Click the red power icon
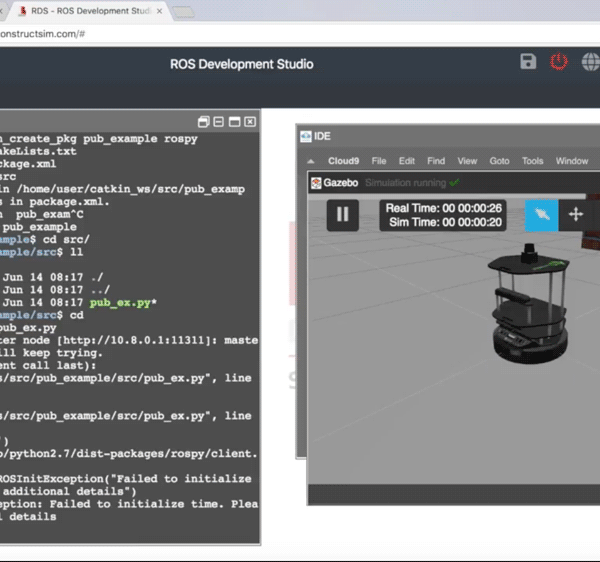 point(559,62)
